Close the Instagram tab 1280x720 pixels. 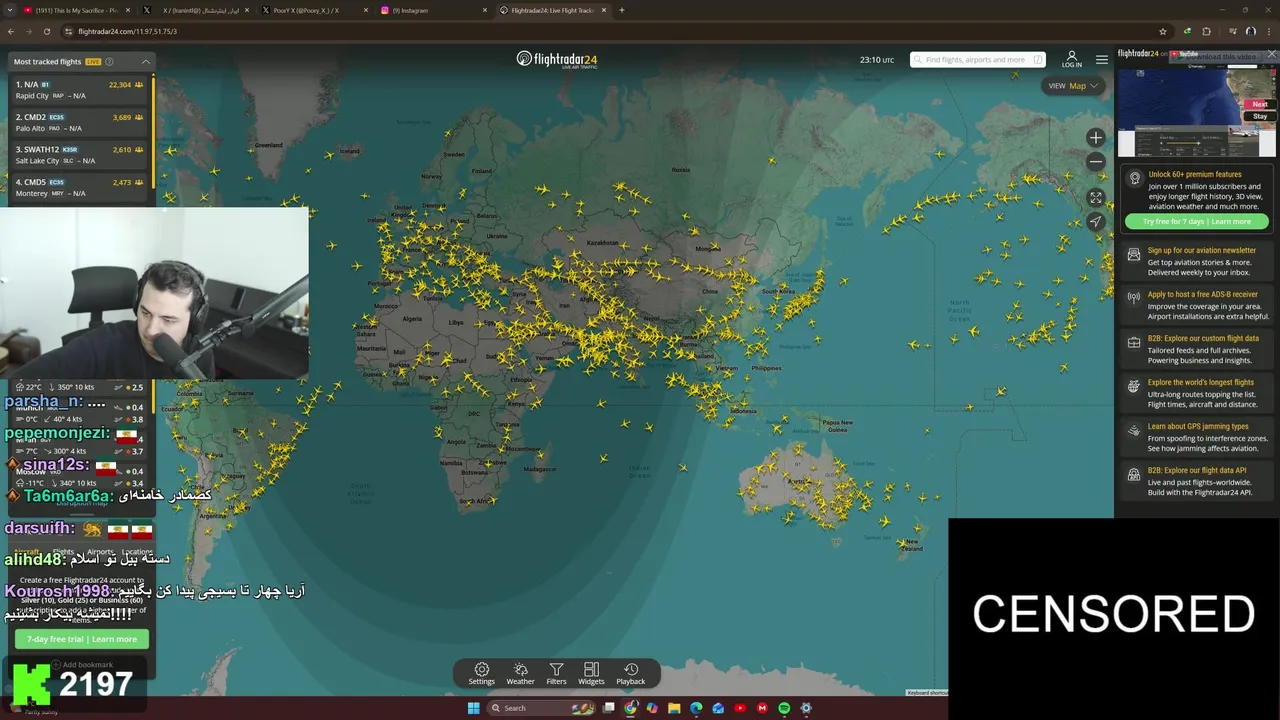click(486, 10)
